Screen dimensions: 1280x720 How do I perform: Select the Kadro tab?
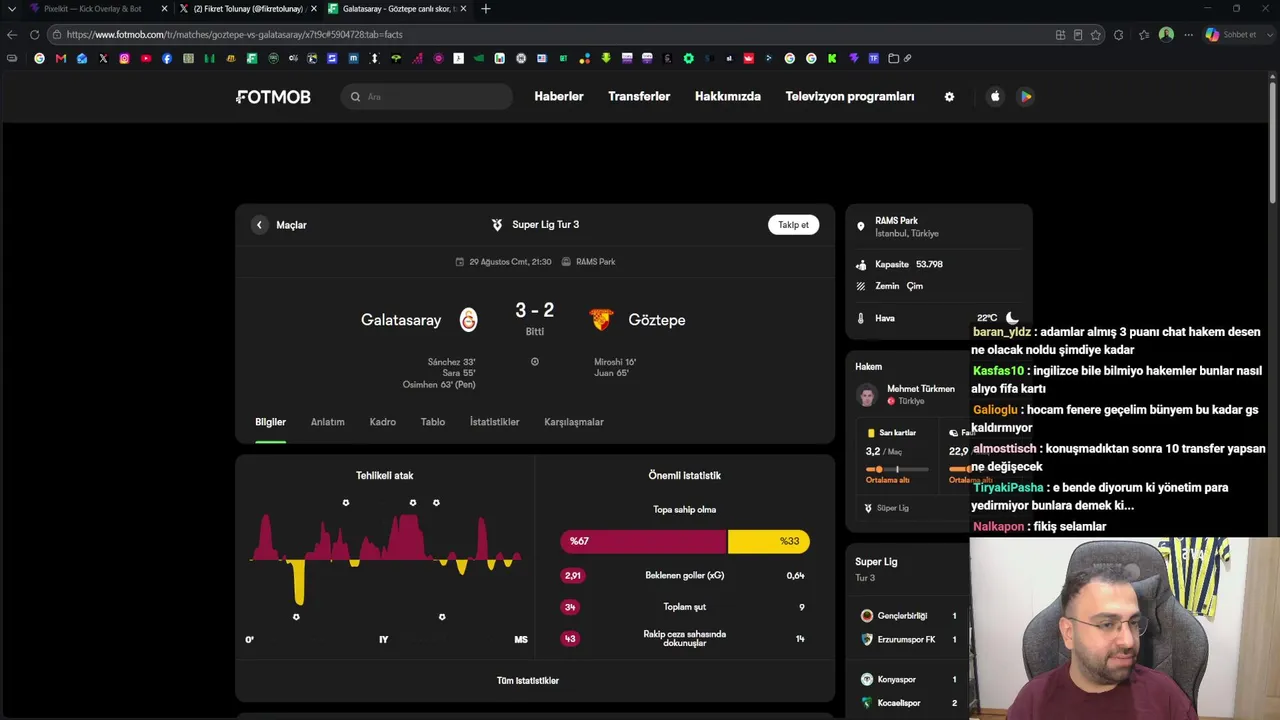pos(382,422)
